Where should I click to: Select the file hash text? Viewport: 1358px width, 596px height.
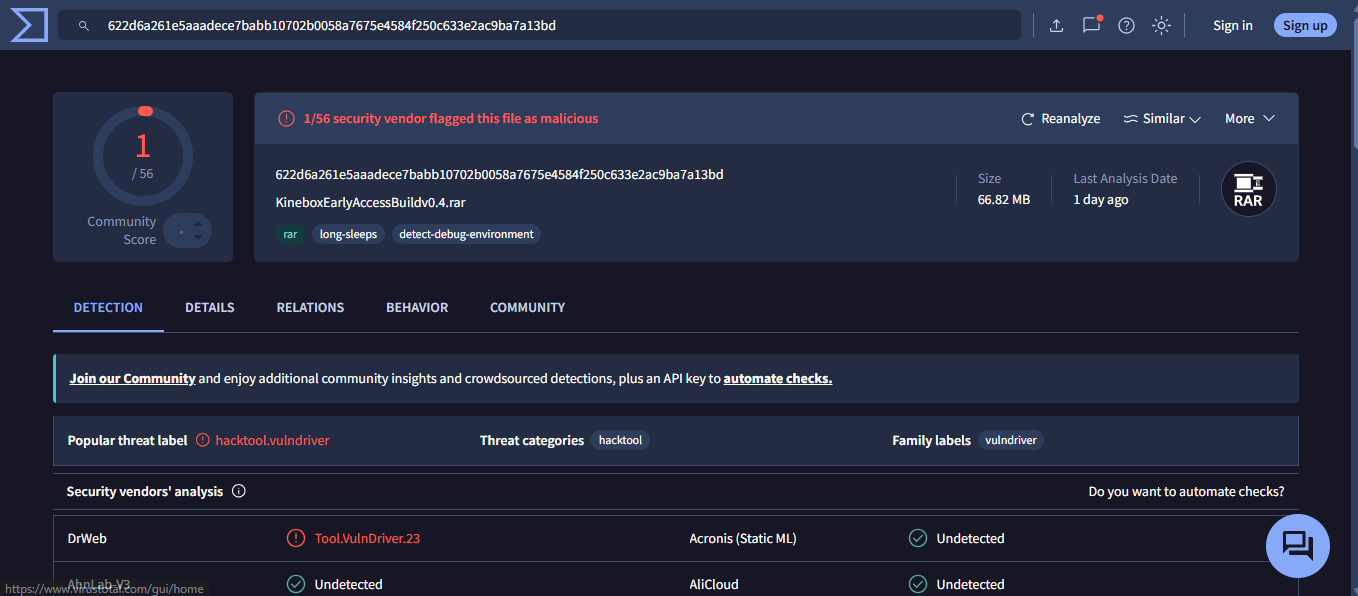tap(499, 174)
